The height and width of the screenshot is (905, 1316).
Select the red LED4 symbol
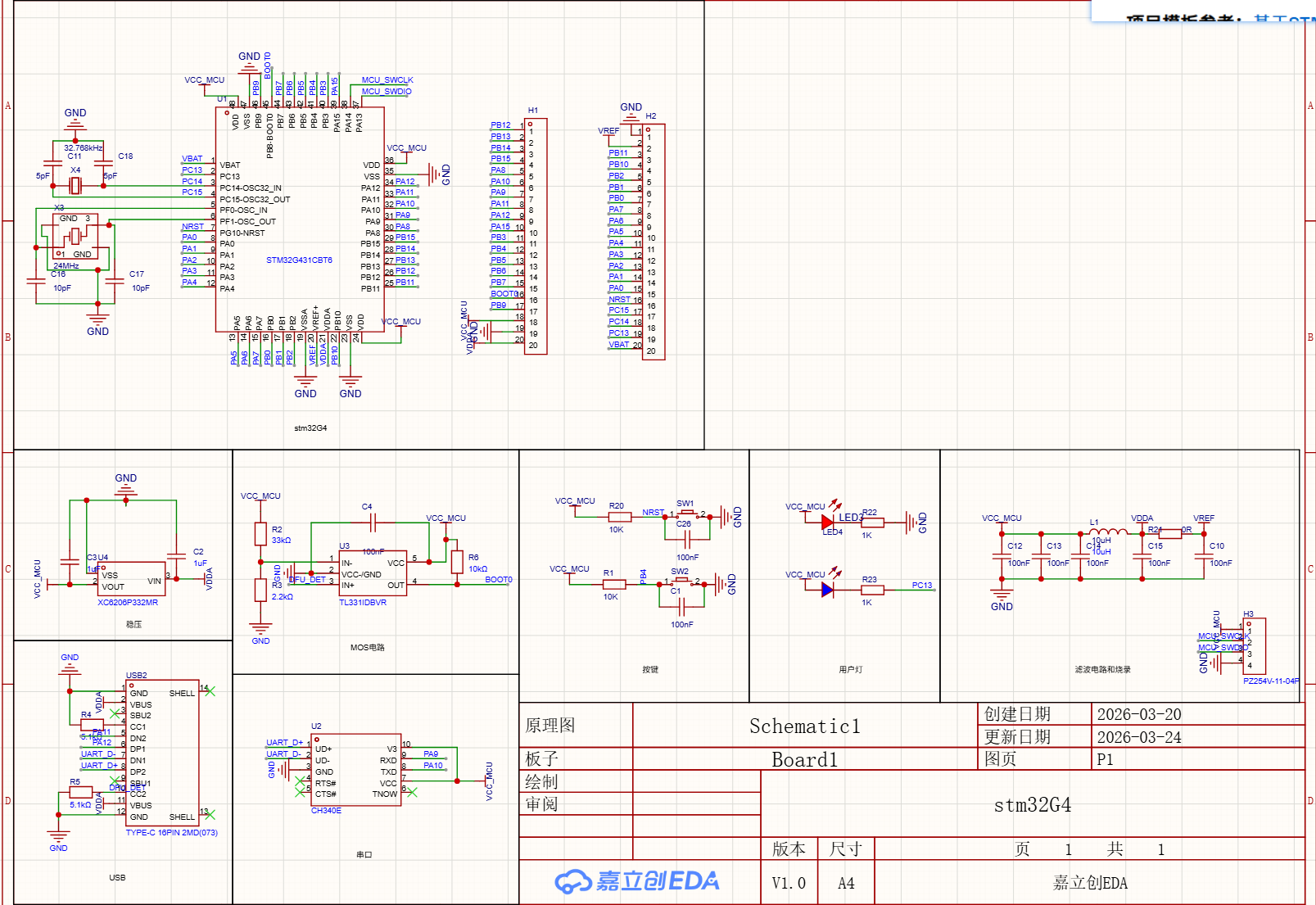pos(828,521)
